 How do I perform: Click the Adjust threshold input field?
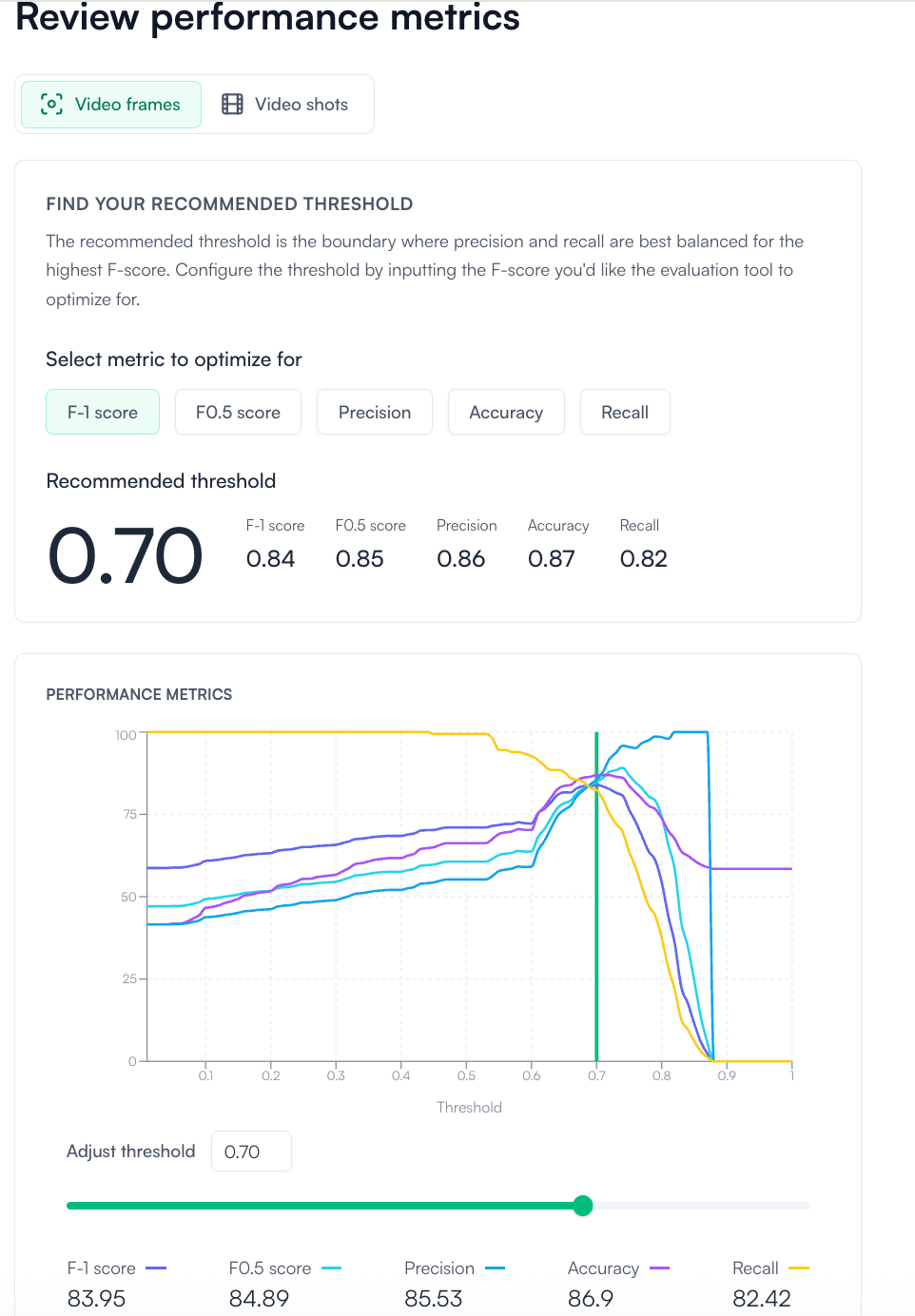pyautogui.click(x=251, y=1151)
